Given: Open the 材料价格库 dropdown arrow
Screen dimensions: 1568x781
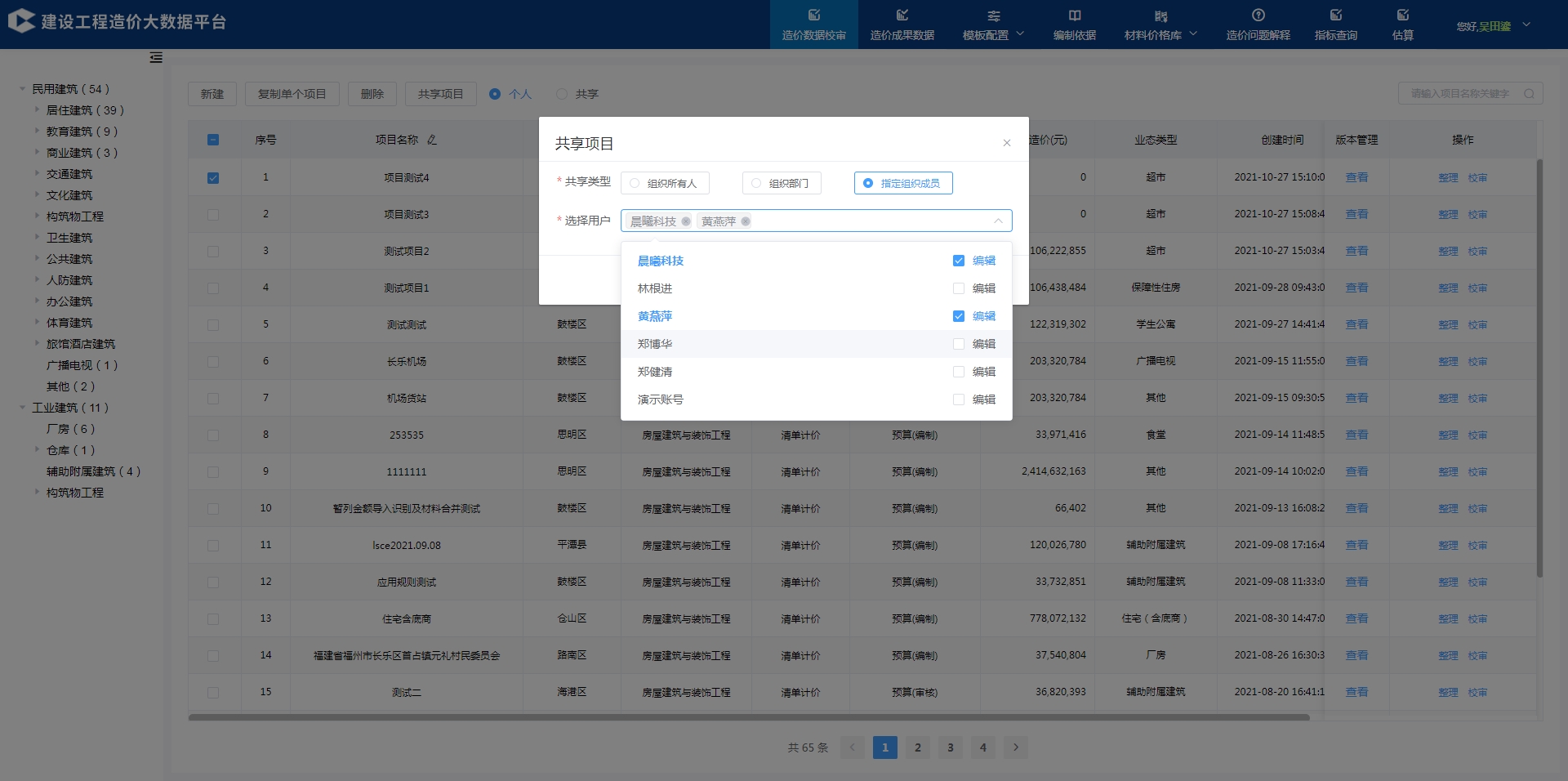Looking at the screenshot, I should 1193,34.
